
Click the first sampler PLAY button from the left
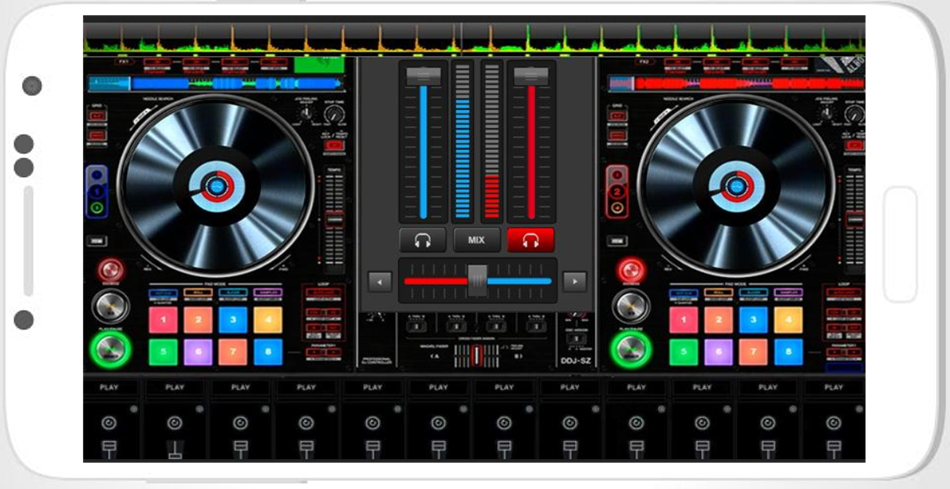tap(109, 387)
